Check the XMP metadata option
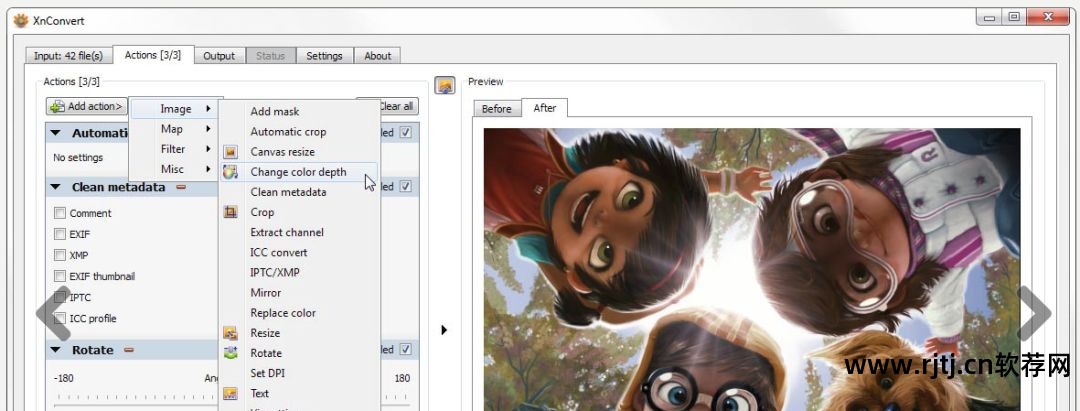The image size is (1080, 411). pos(60,255)
